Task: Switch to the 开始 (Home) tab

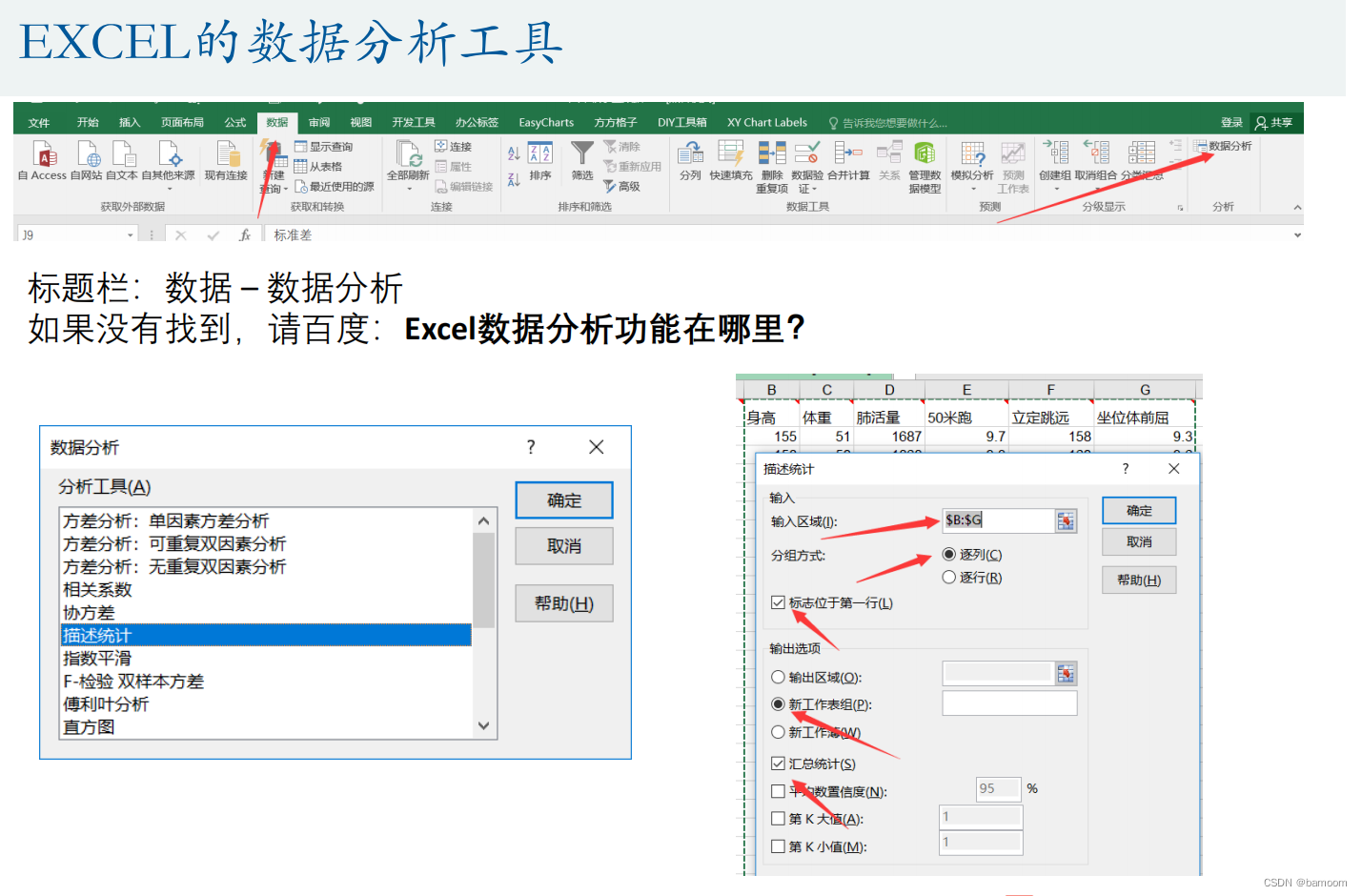Action: (88, 123)
